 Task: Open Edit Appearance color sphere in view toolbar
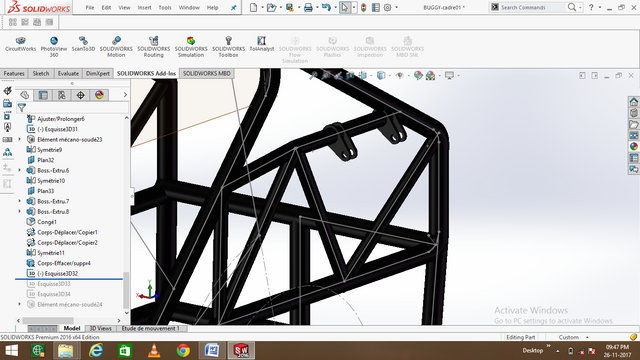418,76
